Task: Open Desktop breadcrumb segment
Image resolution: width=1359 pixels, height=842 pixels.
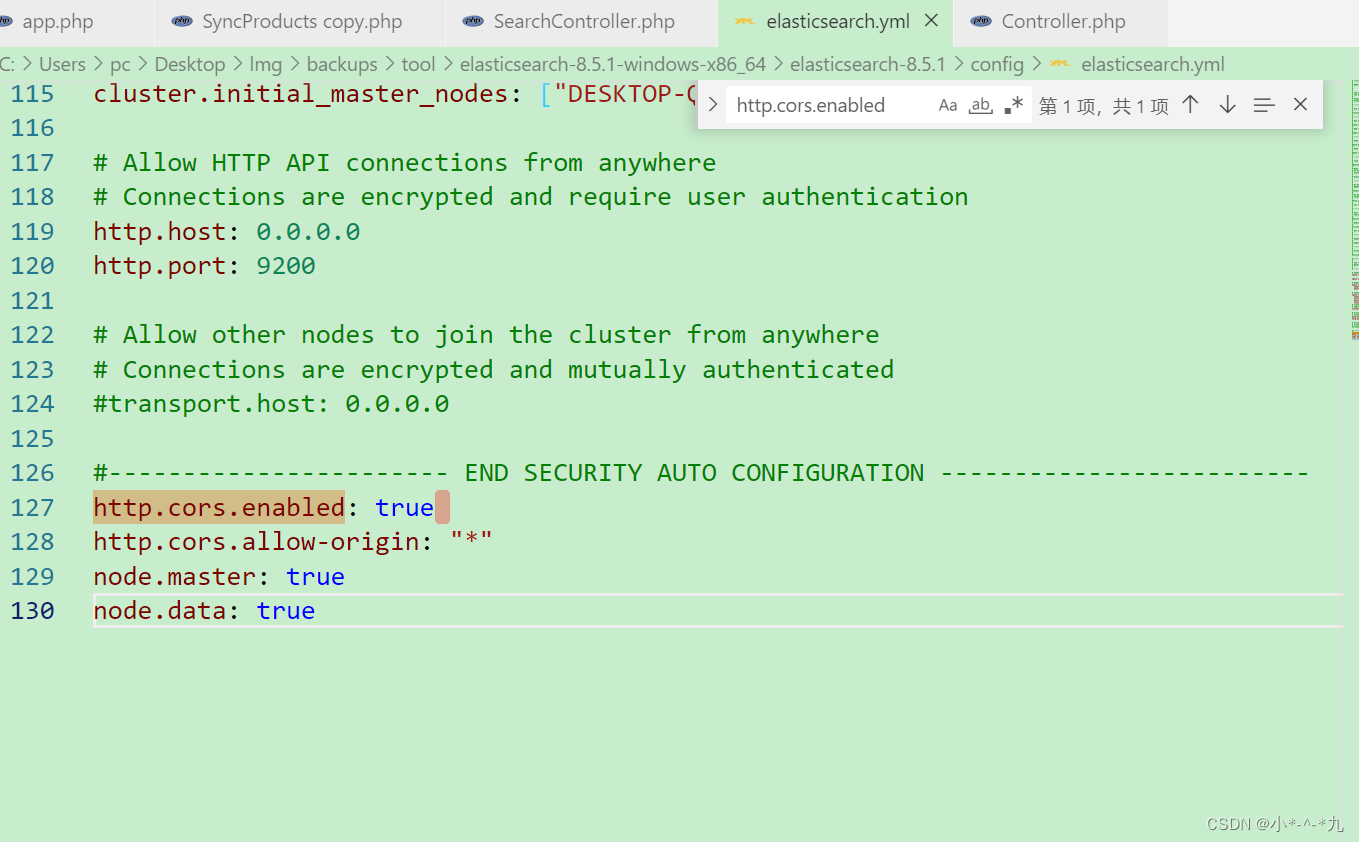Action: tap(190, 64)
